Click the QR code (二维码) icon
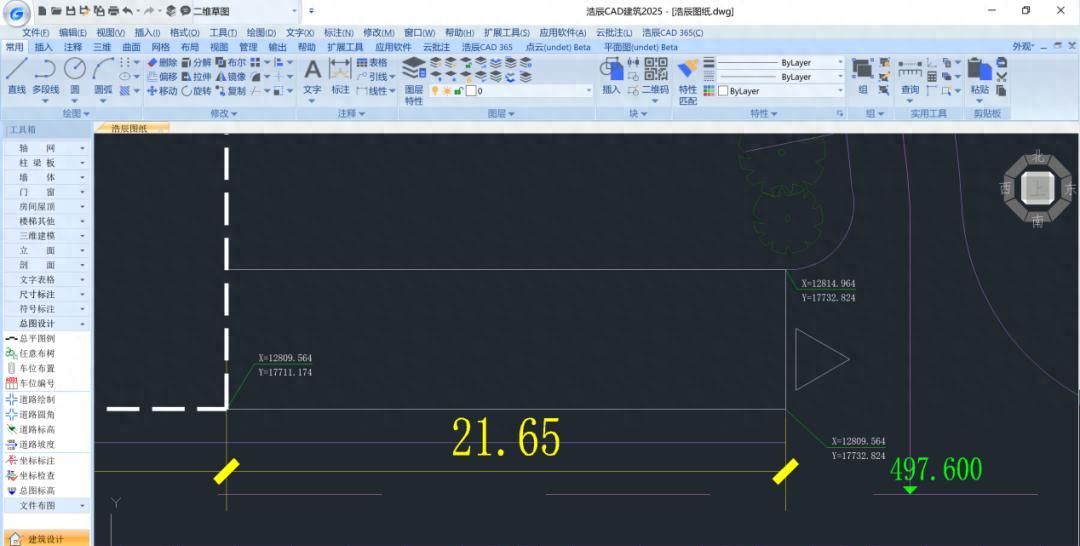1080x546 pixels. [655, 74]
